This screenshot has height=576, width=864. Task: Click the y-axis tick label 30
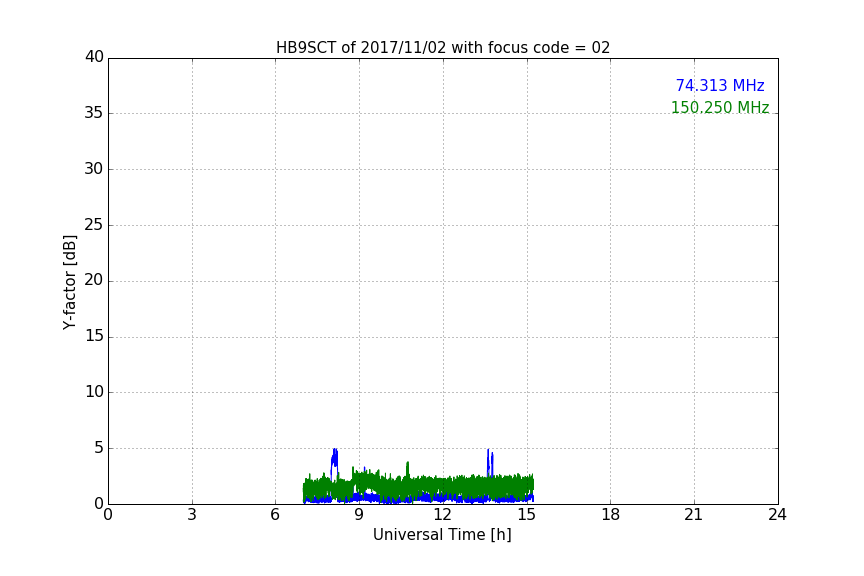pos(94,169)
